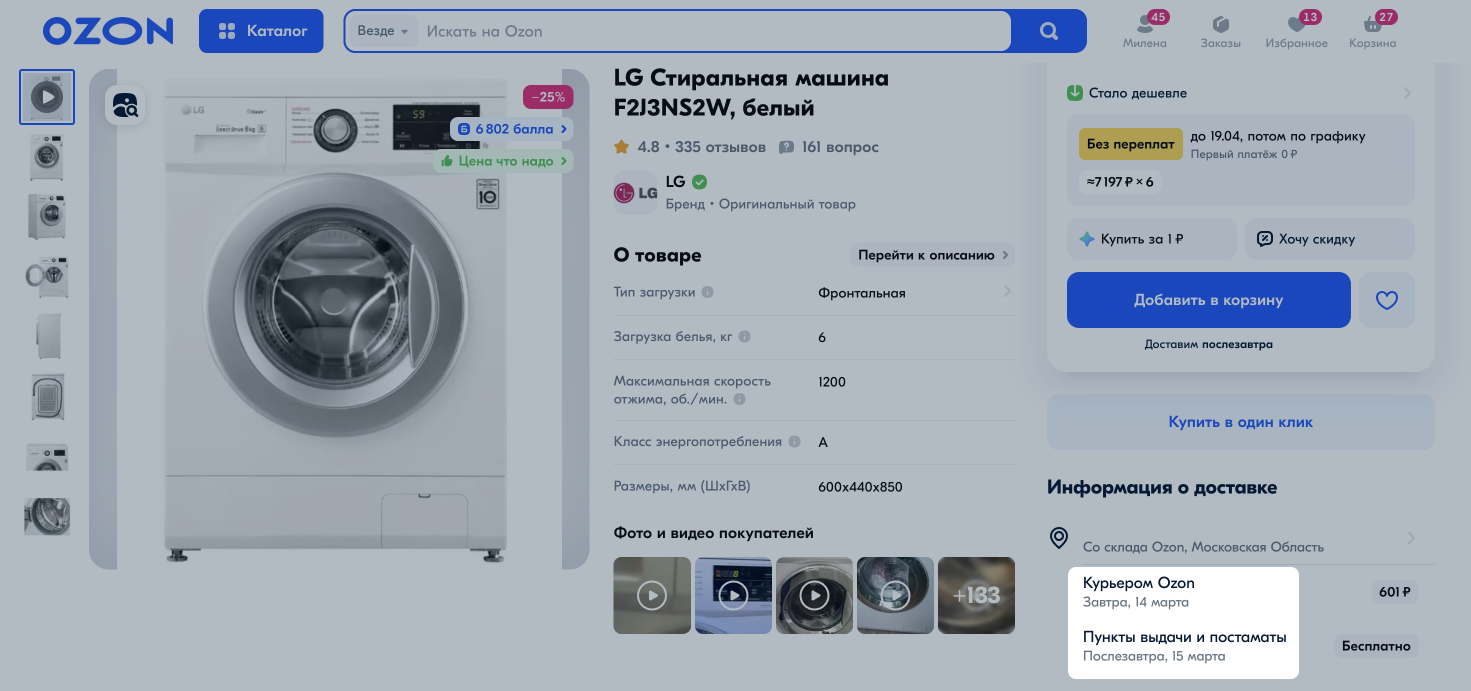Click info icon next to Тип загрузки
The width and height of the screenshot is (1471, 691).
point(707,293)
